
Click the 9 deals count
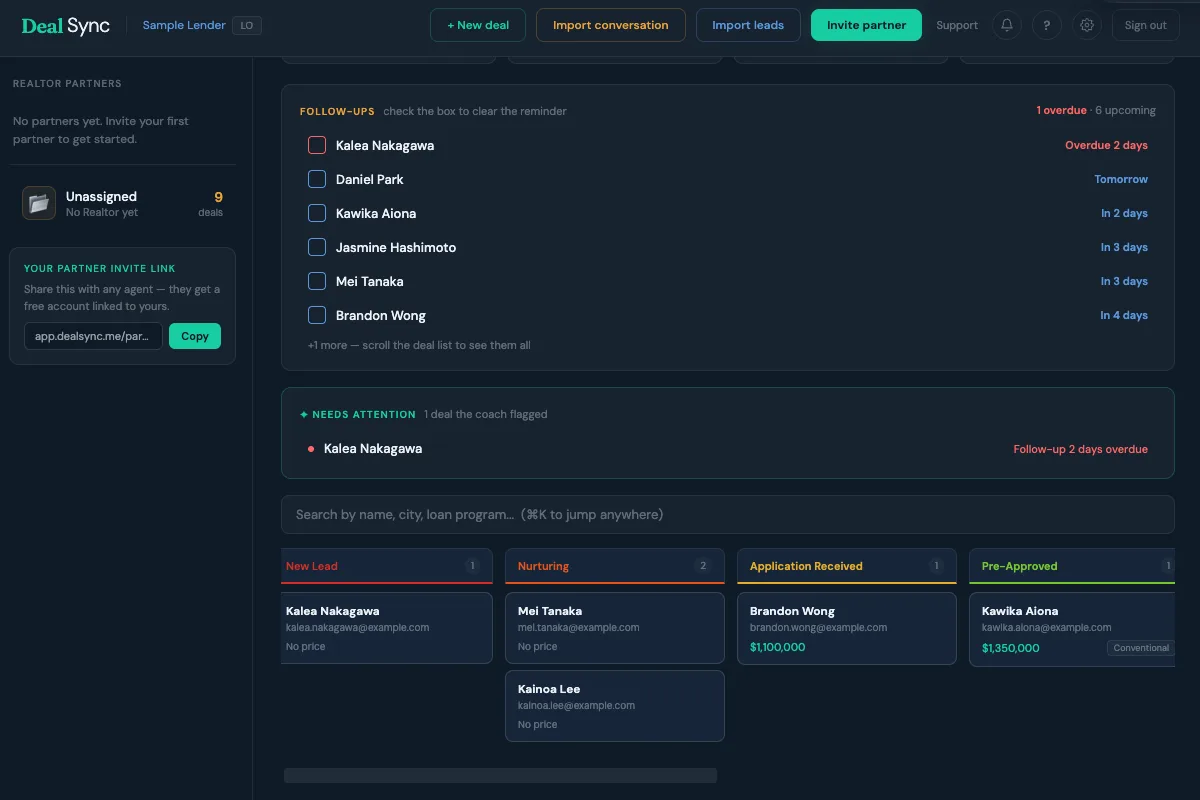[211, 203]
